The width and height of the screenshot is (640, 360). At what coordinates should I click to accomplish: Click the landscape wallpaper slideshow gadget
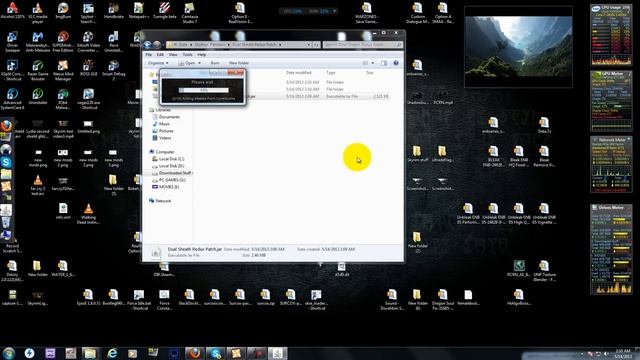coord(518,47)
